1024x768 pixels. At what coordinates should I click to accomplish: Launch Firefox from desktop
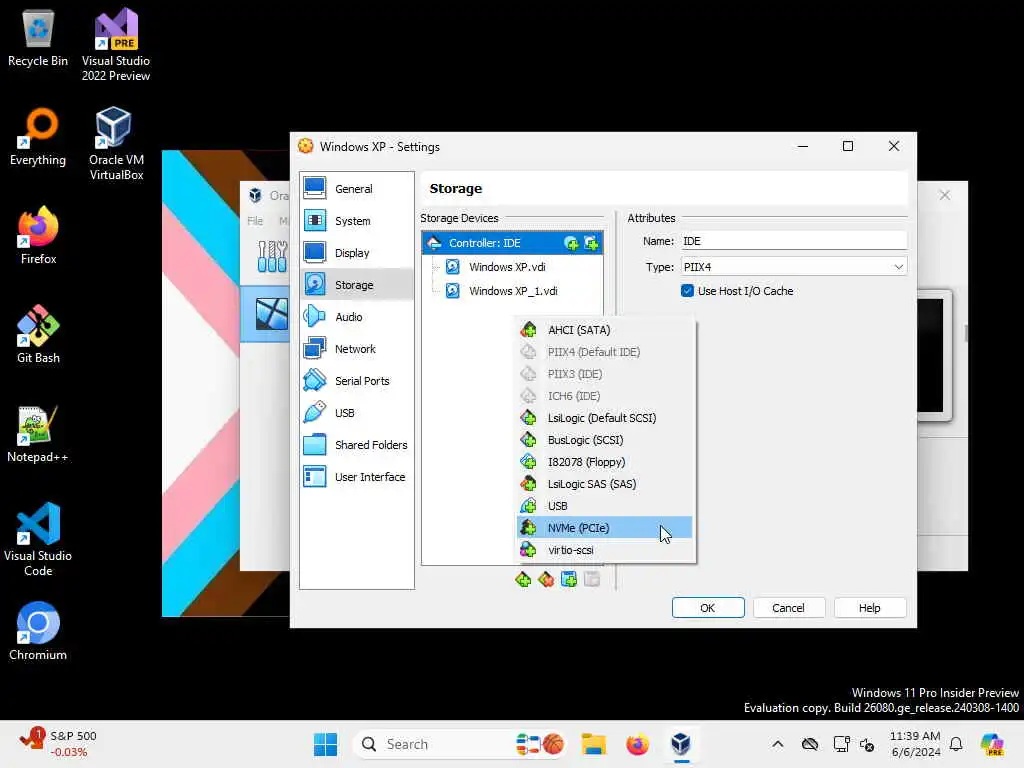pyautogui.click(x=38, y=236)
